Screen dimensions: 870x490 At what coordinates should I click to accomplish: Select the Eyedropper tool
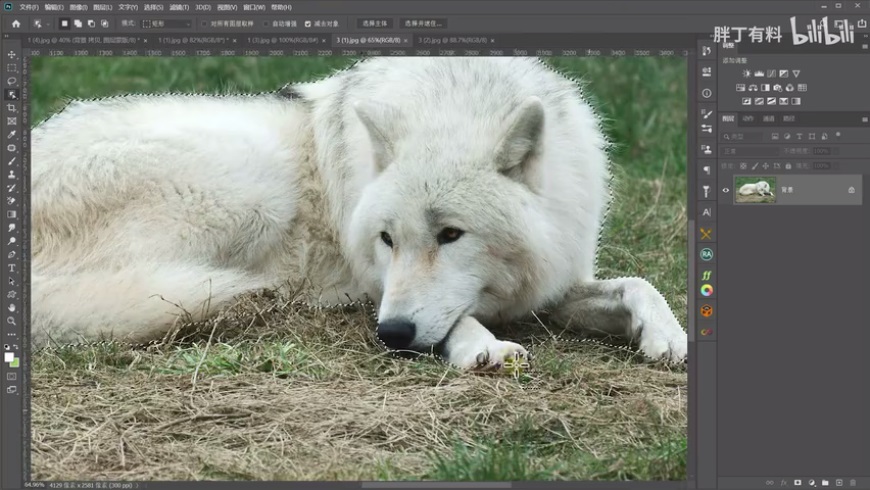pyautogui.click(x=12, y=134)
